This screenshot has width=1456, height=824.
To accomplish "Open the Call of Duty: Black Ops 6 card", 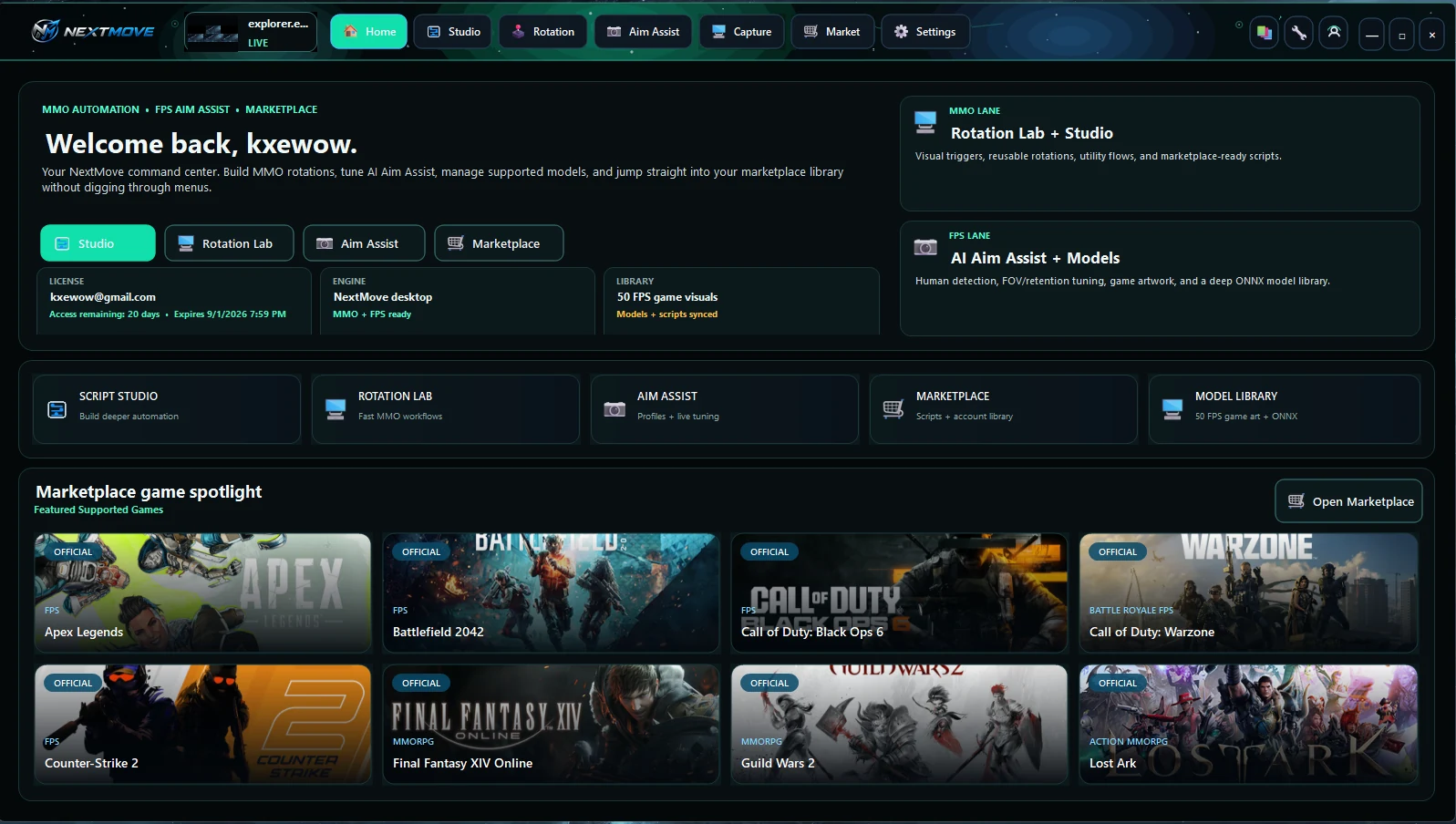I will 899,593.
